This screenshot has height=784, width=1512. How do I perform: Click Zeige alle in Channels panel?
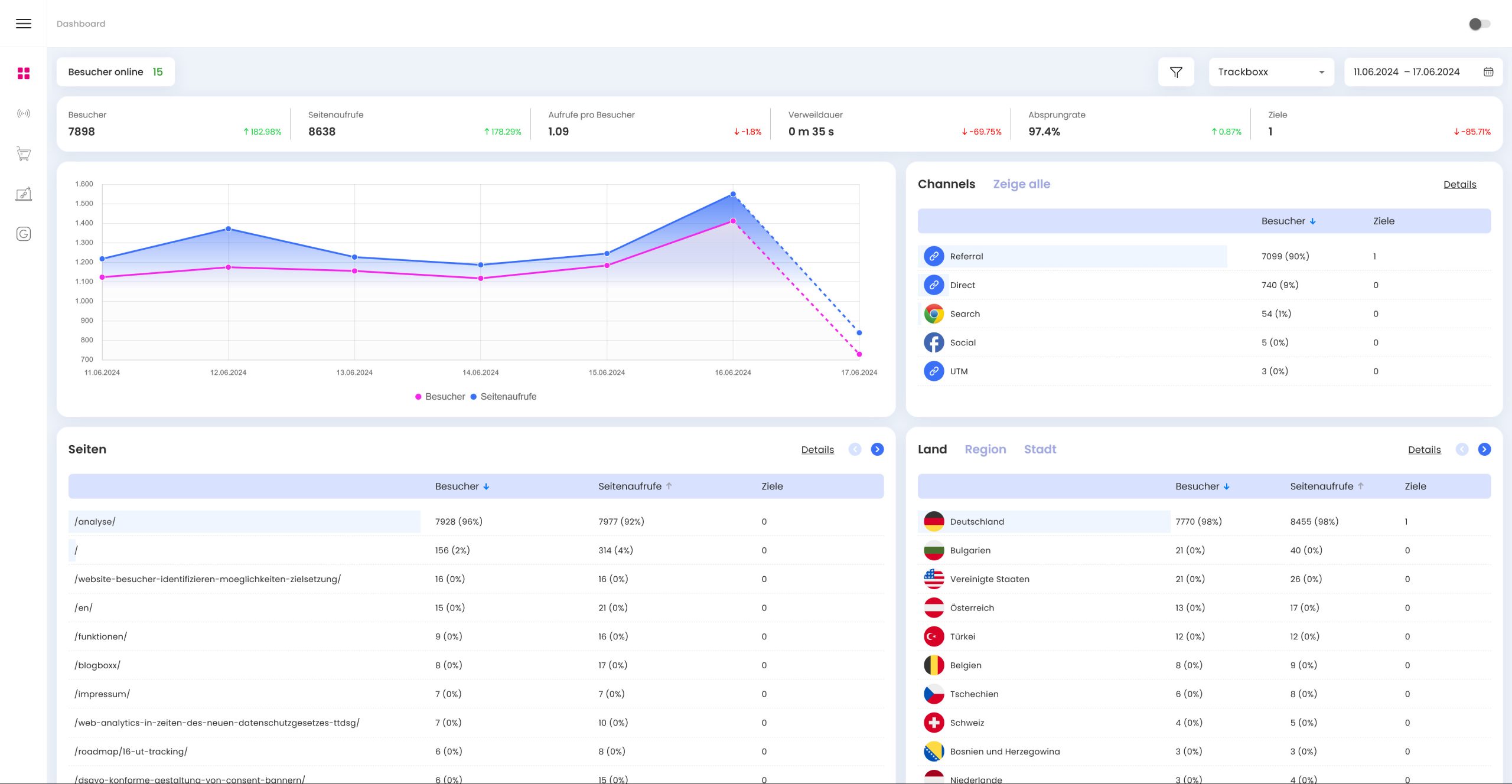coord(1021,184)
